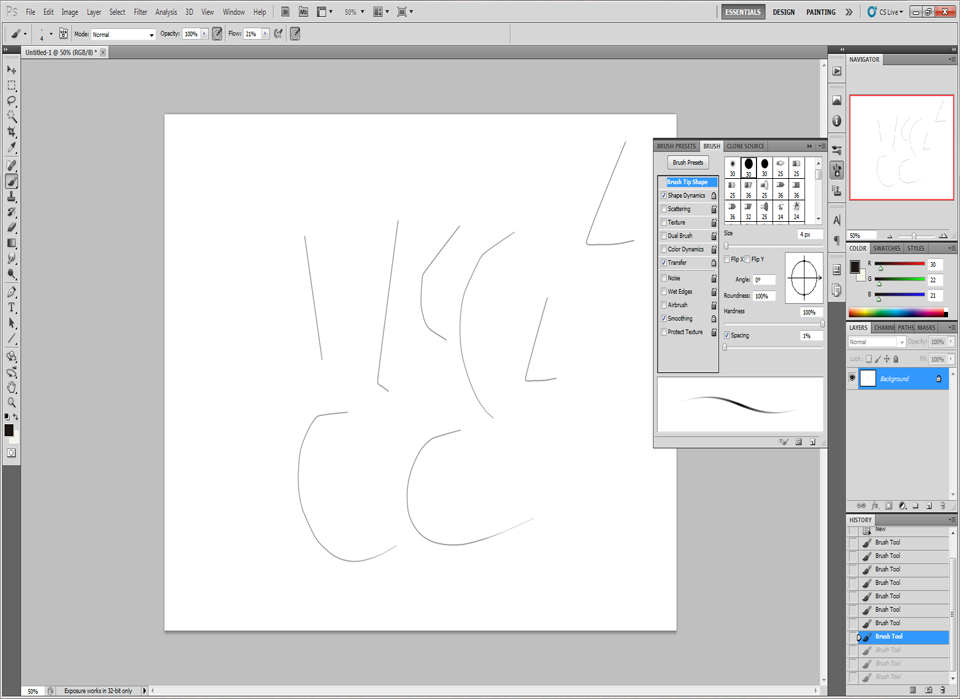Toggle airbrush mode icon beside Flow

278,34
